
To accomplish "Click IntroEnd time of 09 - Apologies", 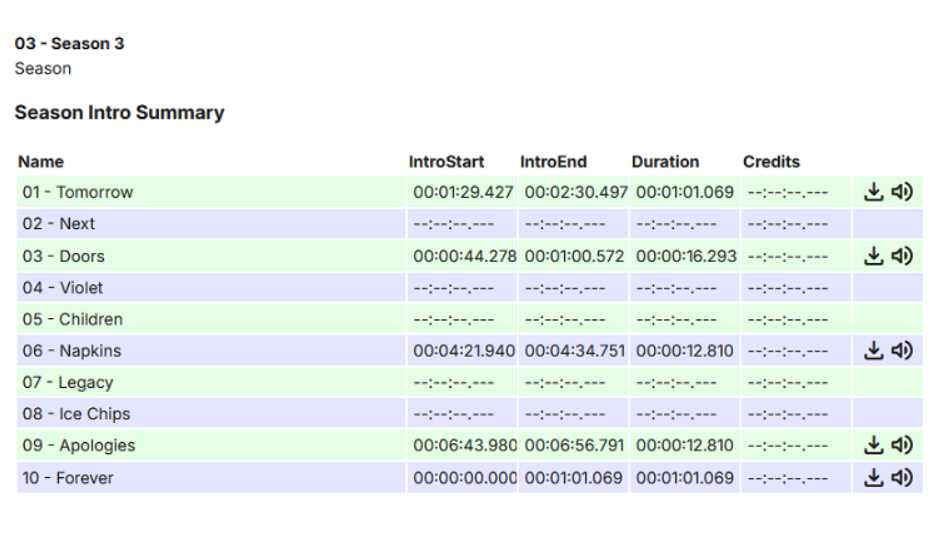I will point(575,445).
